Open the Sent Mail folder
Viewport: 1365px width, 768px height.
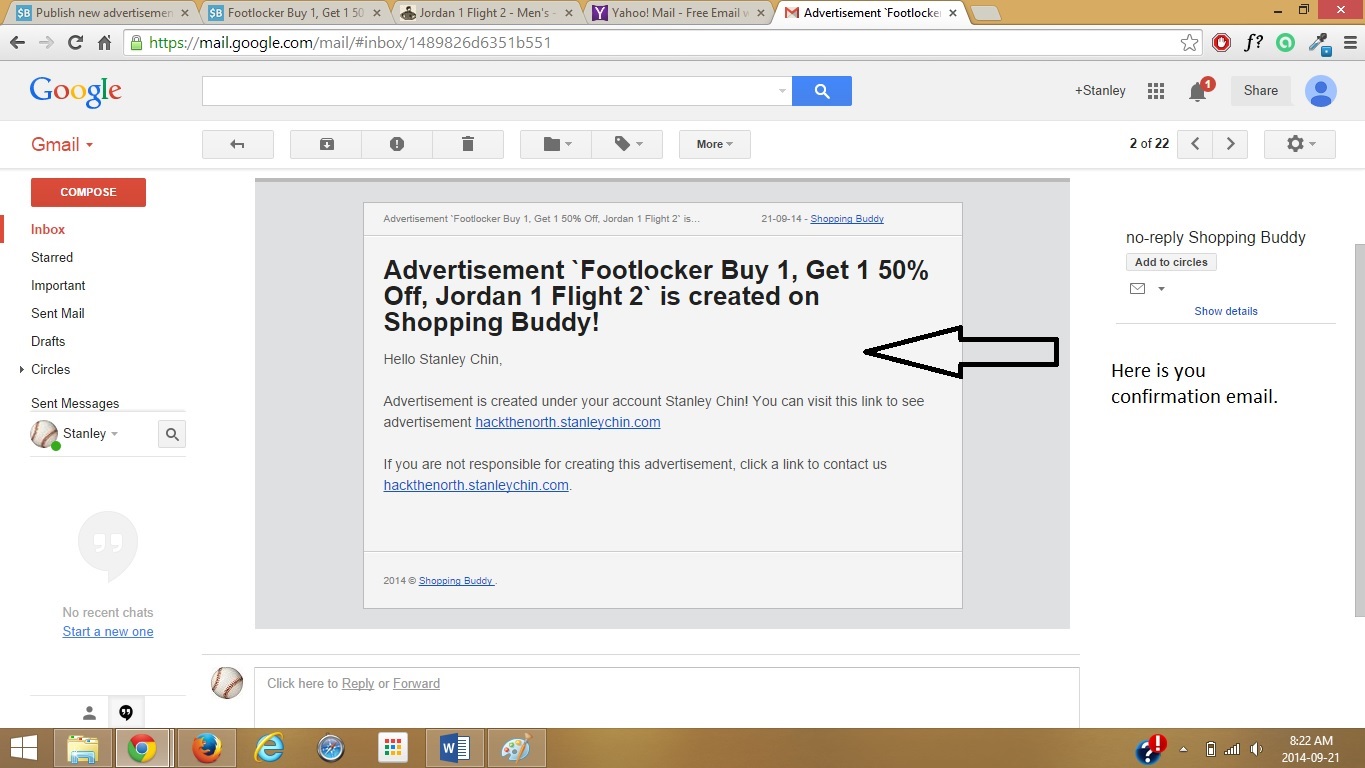58,313
